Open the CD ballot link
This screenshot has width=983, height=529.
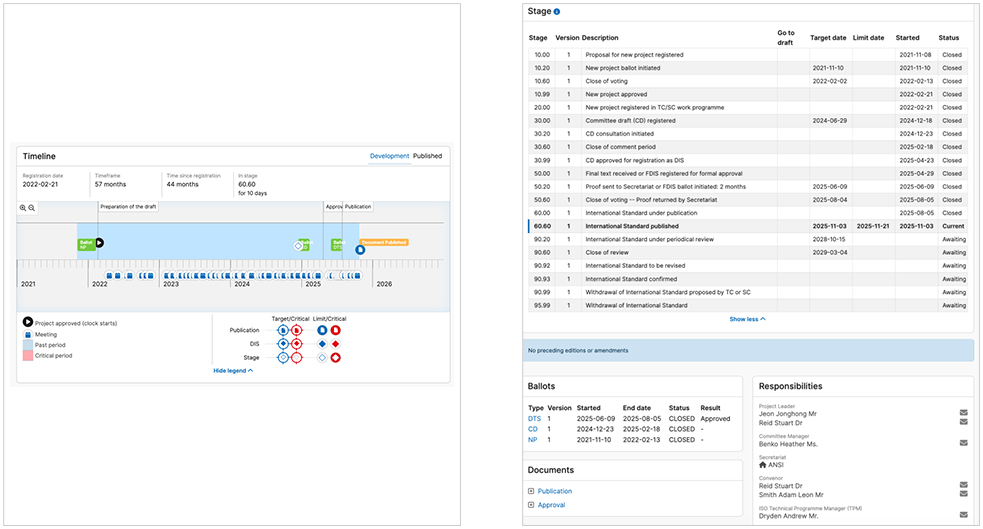click(534, 429)
